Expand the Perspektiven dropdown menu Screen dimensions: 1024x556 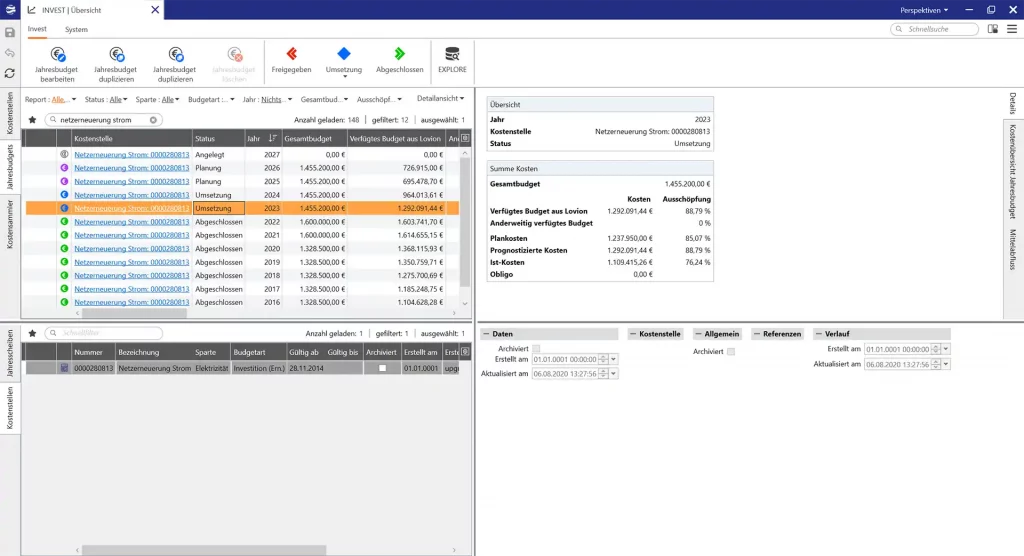pyautogui.click(x=925, y=10)
